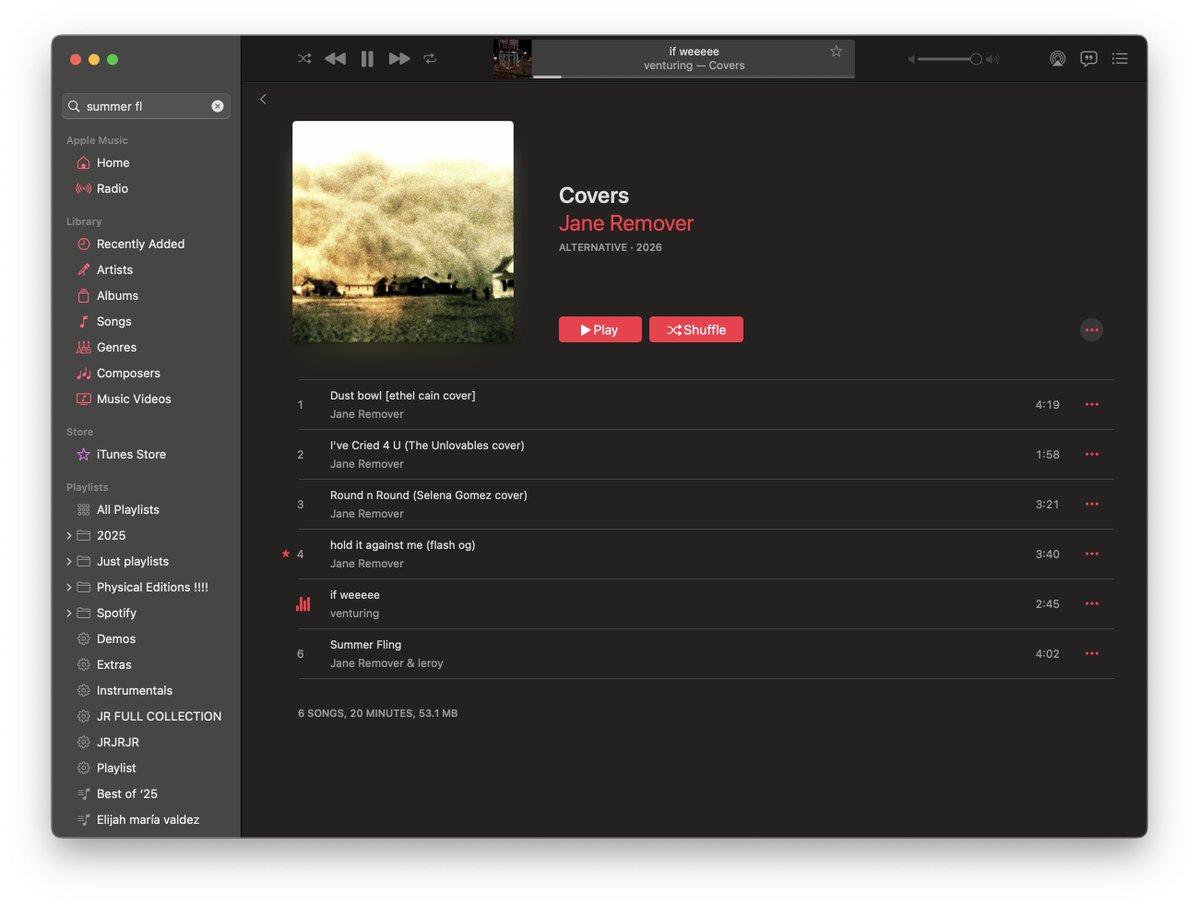Unfavorite star on hold it against me
Image resolution: width=1199 pixels, height=906 pixels.
pyautogui.click(x=286, y=554)
